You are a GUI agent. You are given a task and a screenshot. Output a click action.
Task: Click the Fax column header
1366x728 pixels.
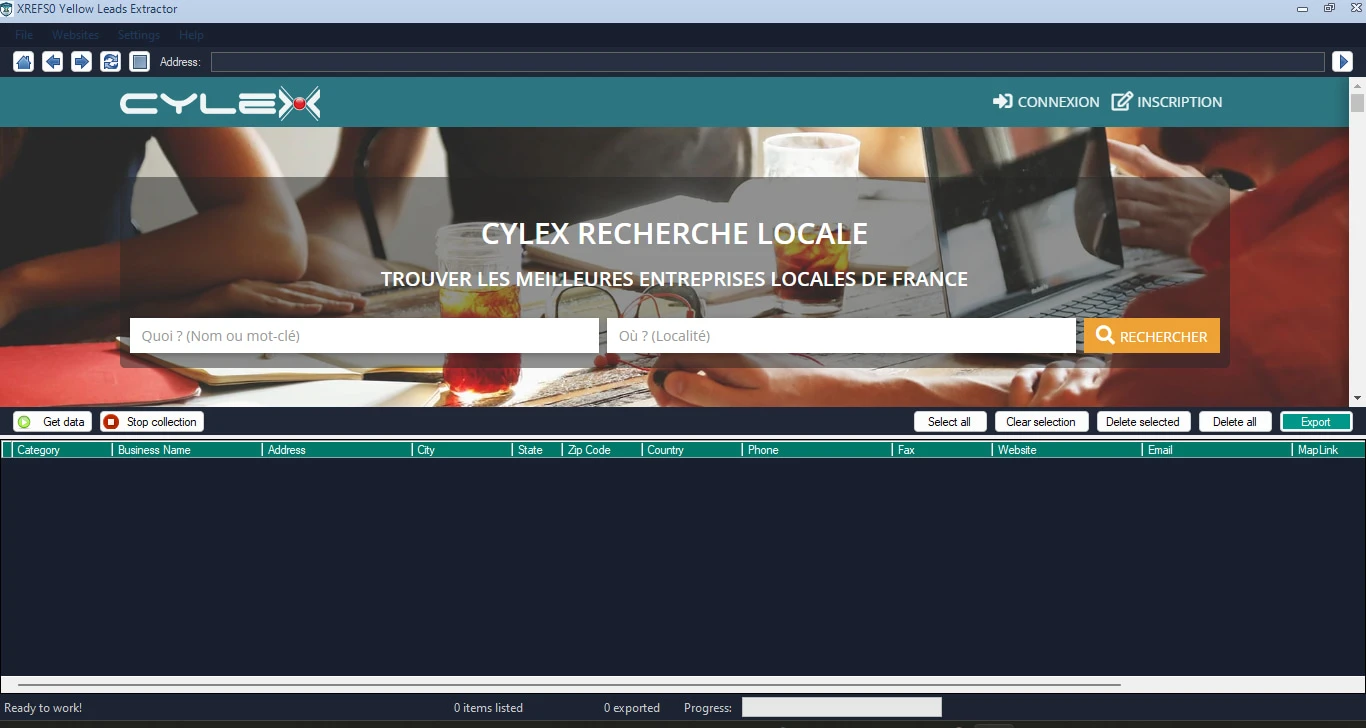942,450
